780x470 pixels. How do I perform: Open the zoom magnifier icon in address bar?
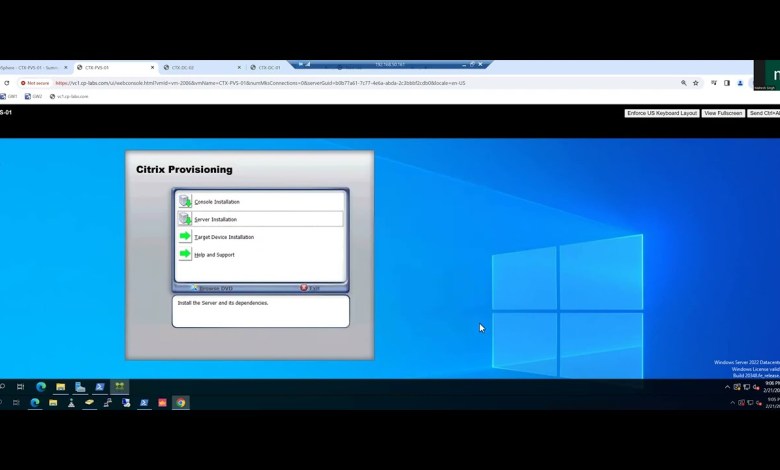coord(683,83)
